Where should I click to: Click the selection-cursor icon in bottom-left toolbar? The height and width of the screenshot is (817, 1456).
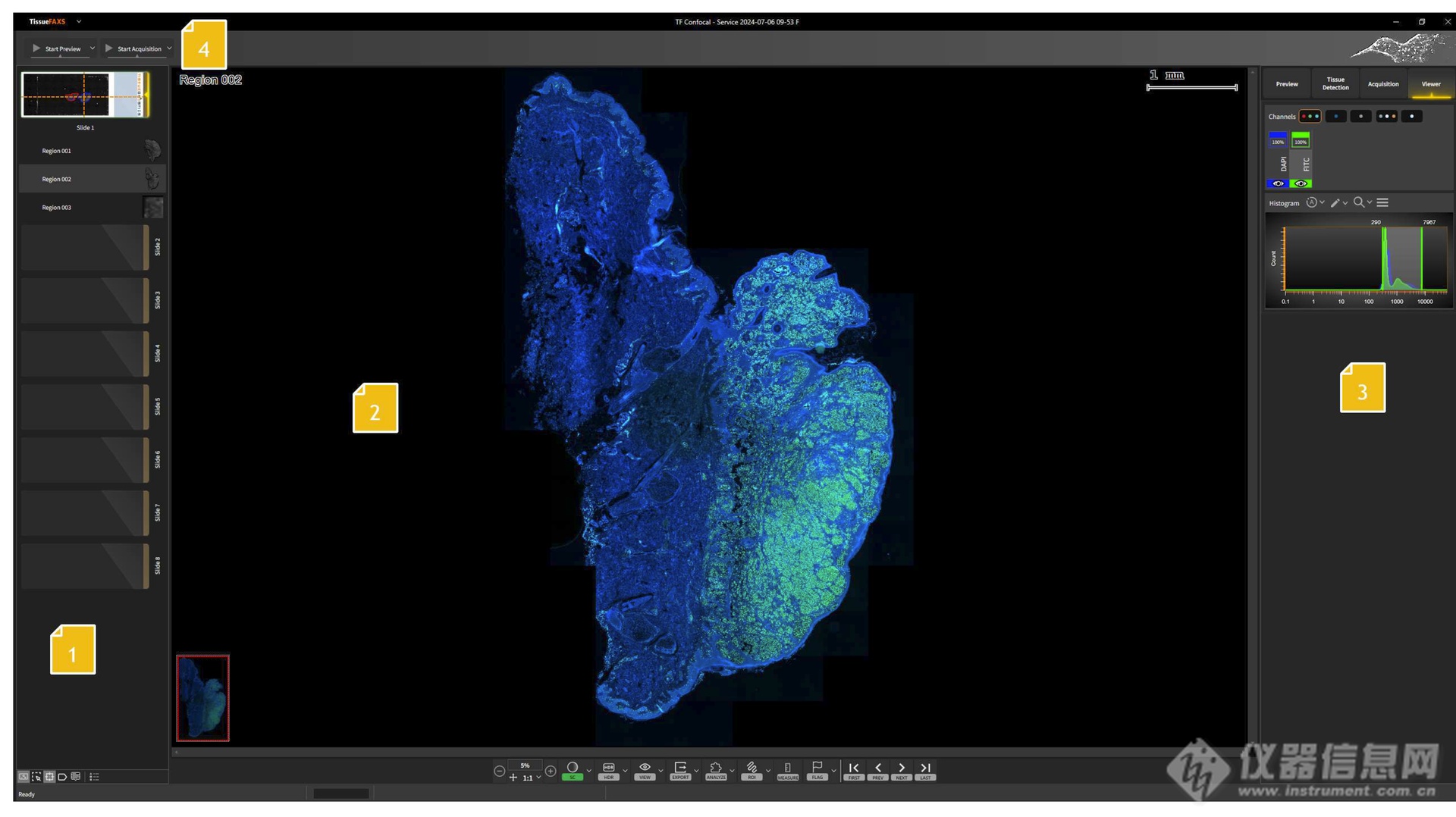pos(36,777)
